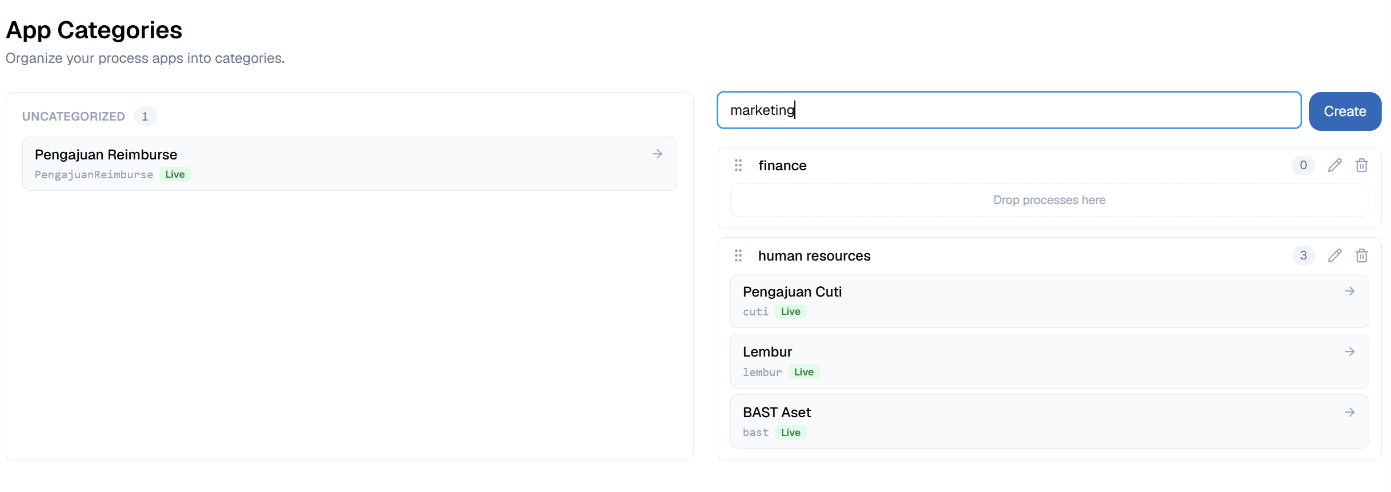Screen dimensions: 1391x492
Task: Select the Lembur process title
Action: click(767, 351)
